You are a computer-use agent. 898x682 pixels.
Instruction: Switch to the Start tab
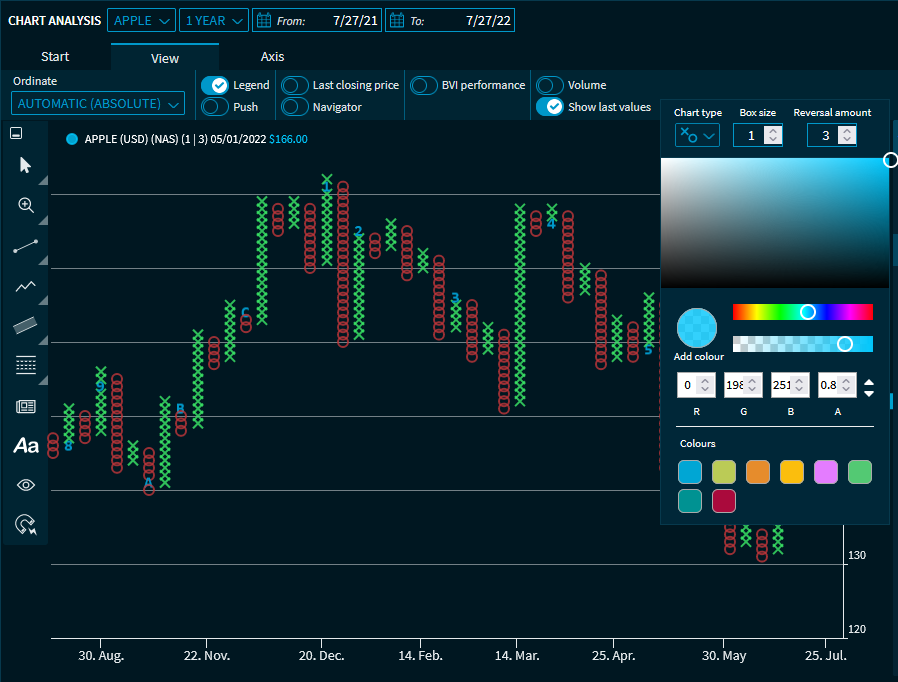click(55, 57)
